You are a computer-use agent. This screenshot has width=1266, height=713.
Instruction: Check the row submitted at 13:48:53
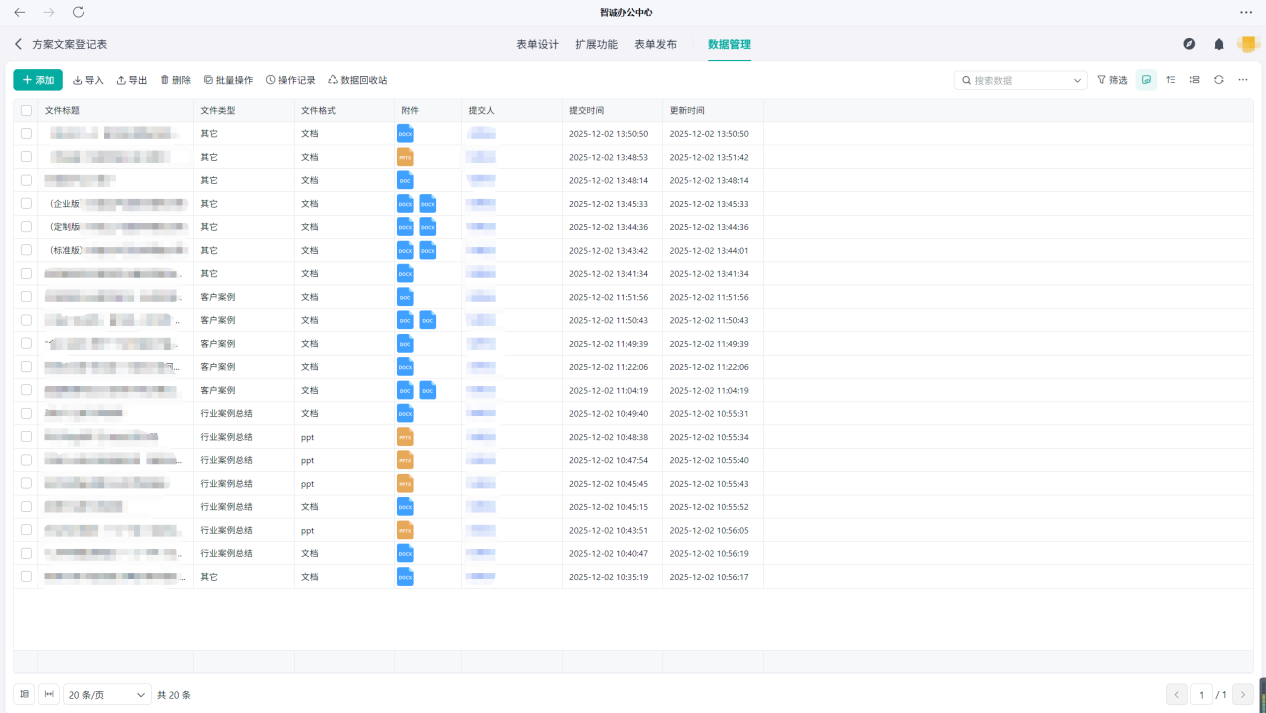pyautogui.click(x=26, y=157)
